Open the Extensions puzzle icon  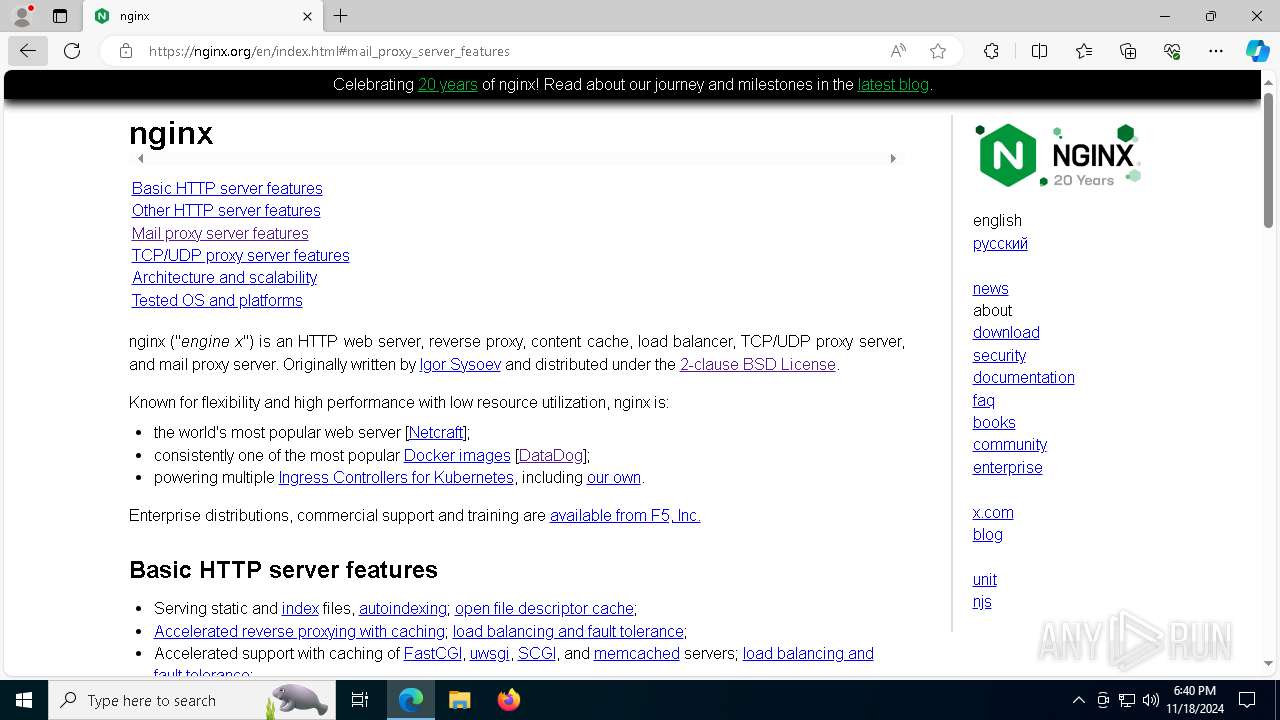[991, 51]
